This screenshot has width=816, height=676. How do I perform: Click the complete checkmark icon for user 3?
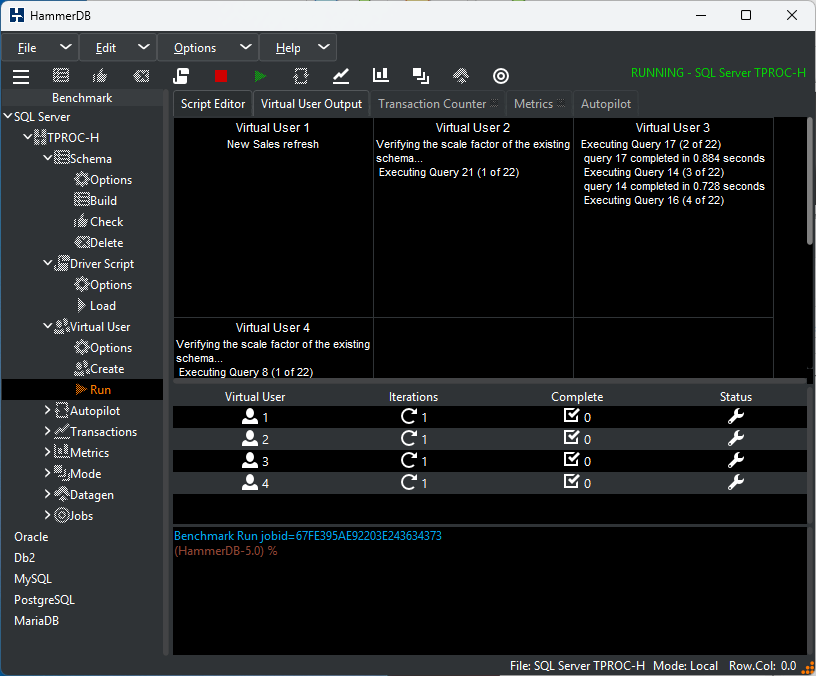[571, 459]
